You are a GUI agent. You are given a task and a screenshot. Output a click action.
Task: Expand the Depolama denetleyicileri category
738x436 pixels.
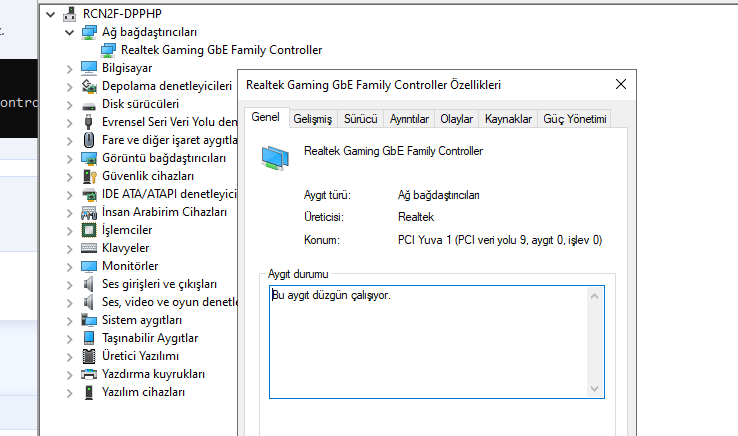click(x=68, y=86)
